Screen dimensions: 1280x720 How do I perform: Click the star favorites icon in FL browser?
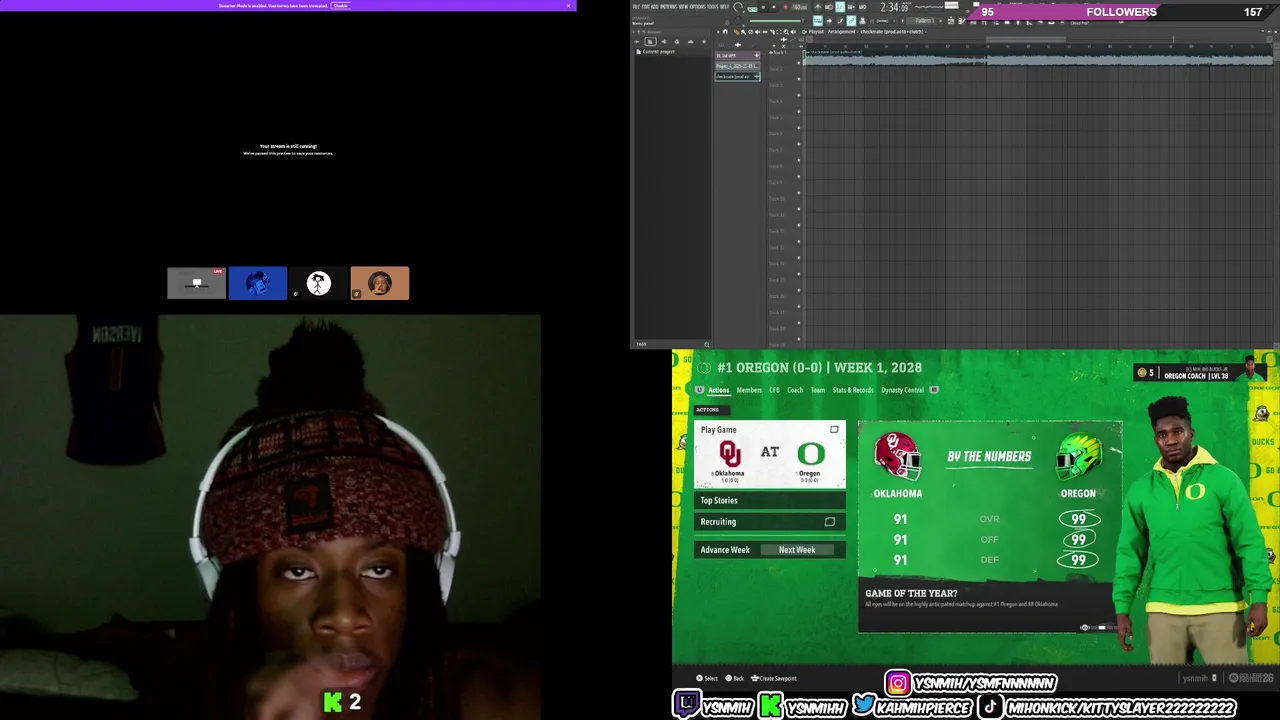coord(704,41)
